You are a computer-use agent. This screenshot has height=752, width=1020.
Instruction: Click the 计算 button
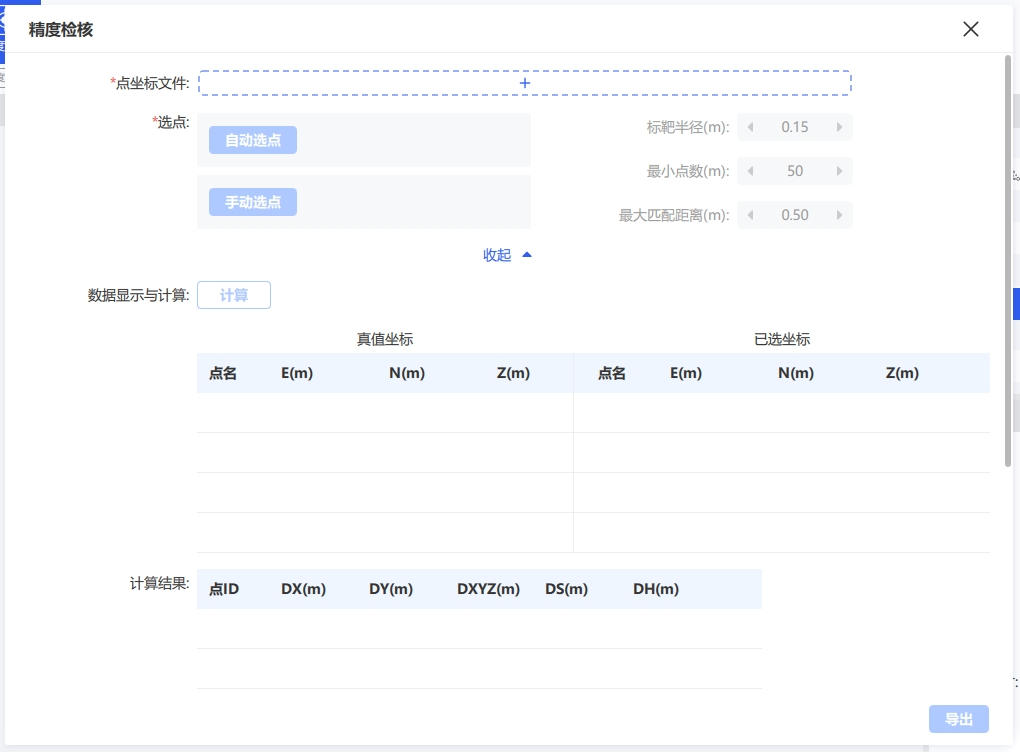234,295
